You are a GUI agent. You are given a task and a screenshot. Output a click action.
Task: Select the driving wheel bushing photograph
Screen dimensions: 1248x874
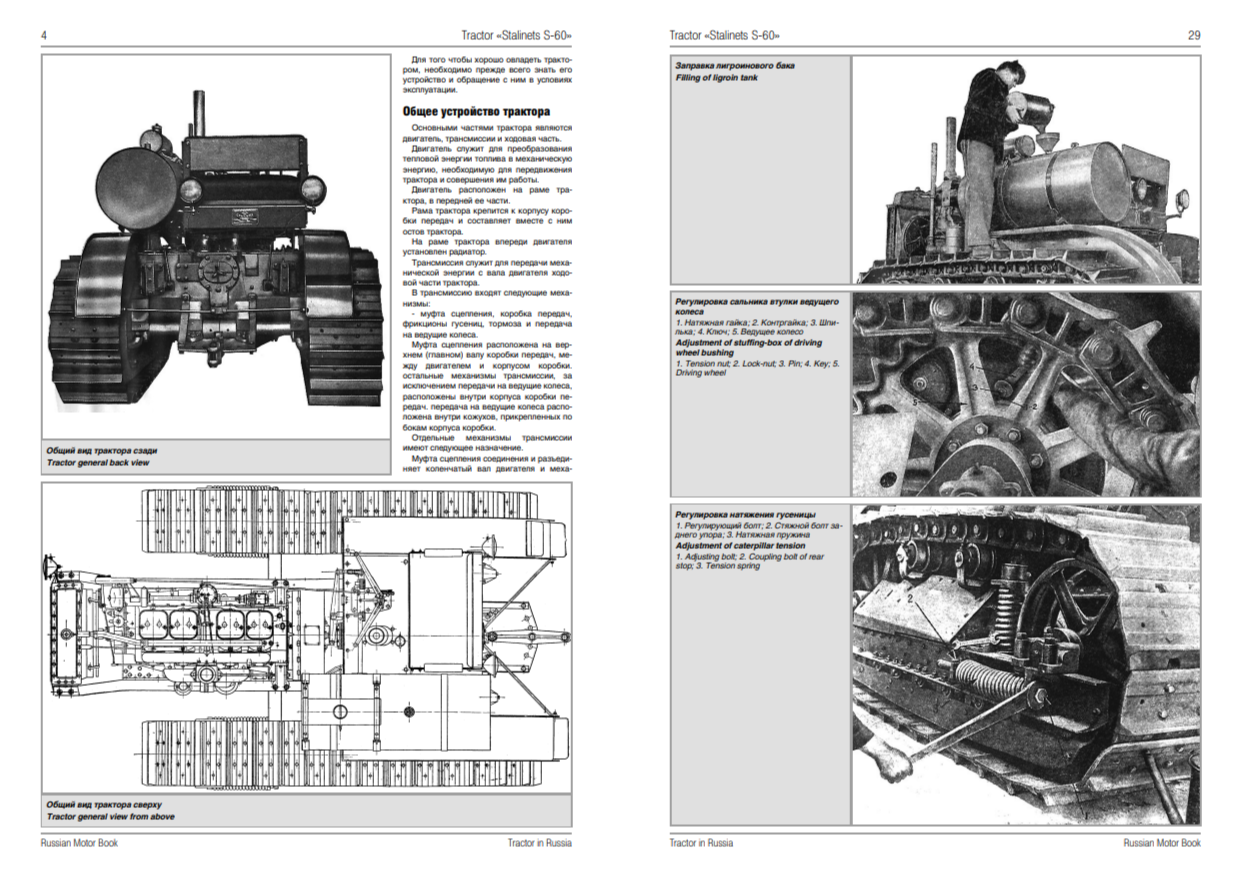pyautogui.click(x=1026, y=393)
